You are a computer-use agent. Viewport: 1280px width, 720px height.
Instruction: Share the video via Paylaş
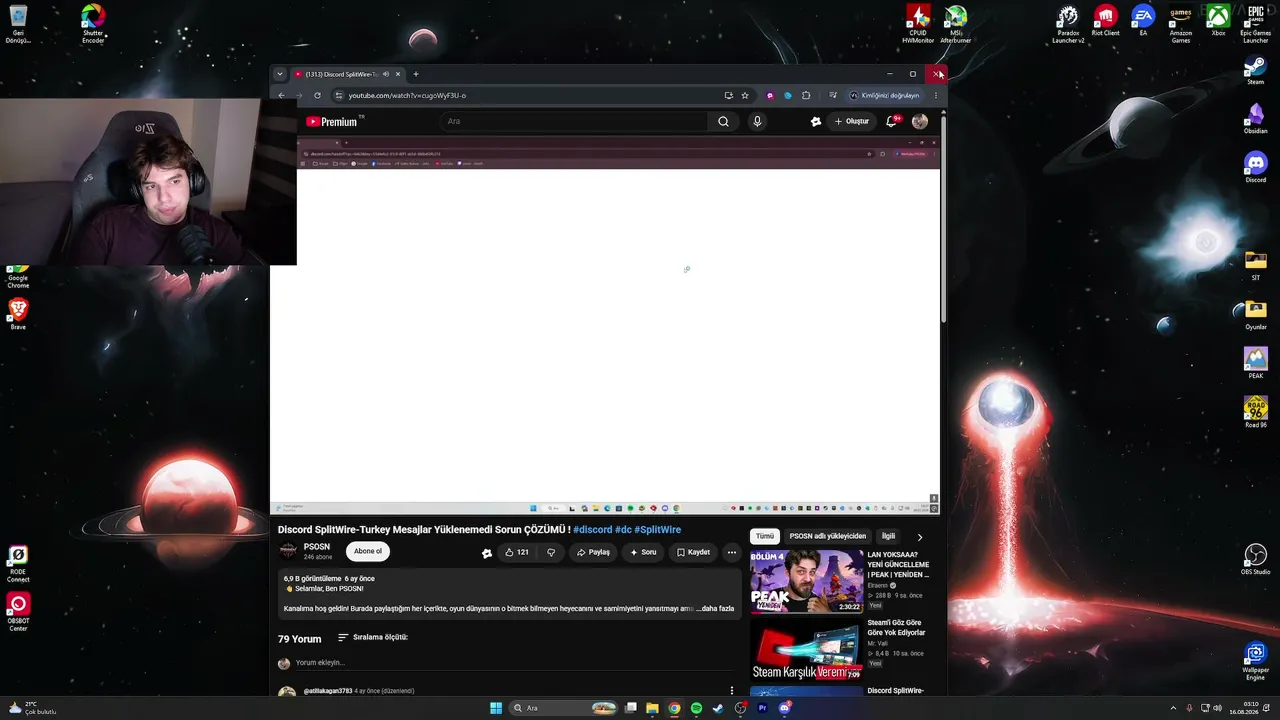point(593,552)
